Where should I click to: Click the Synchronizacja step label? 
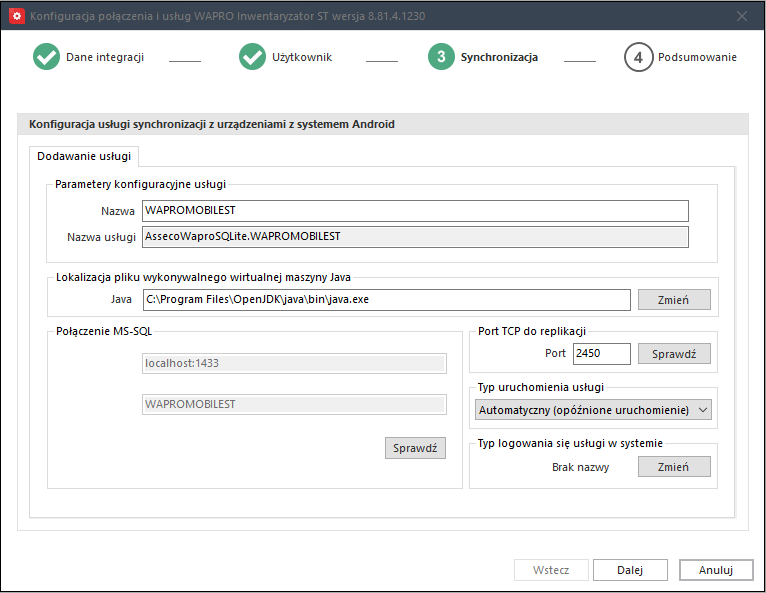click(x=499, y=57)
